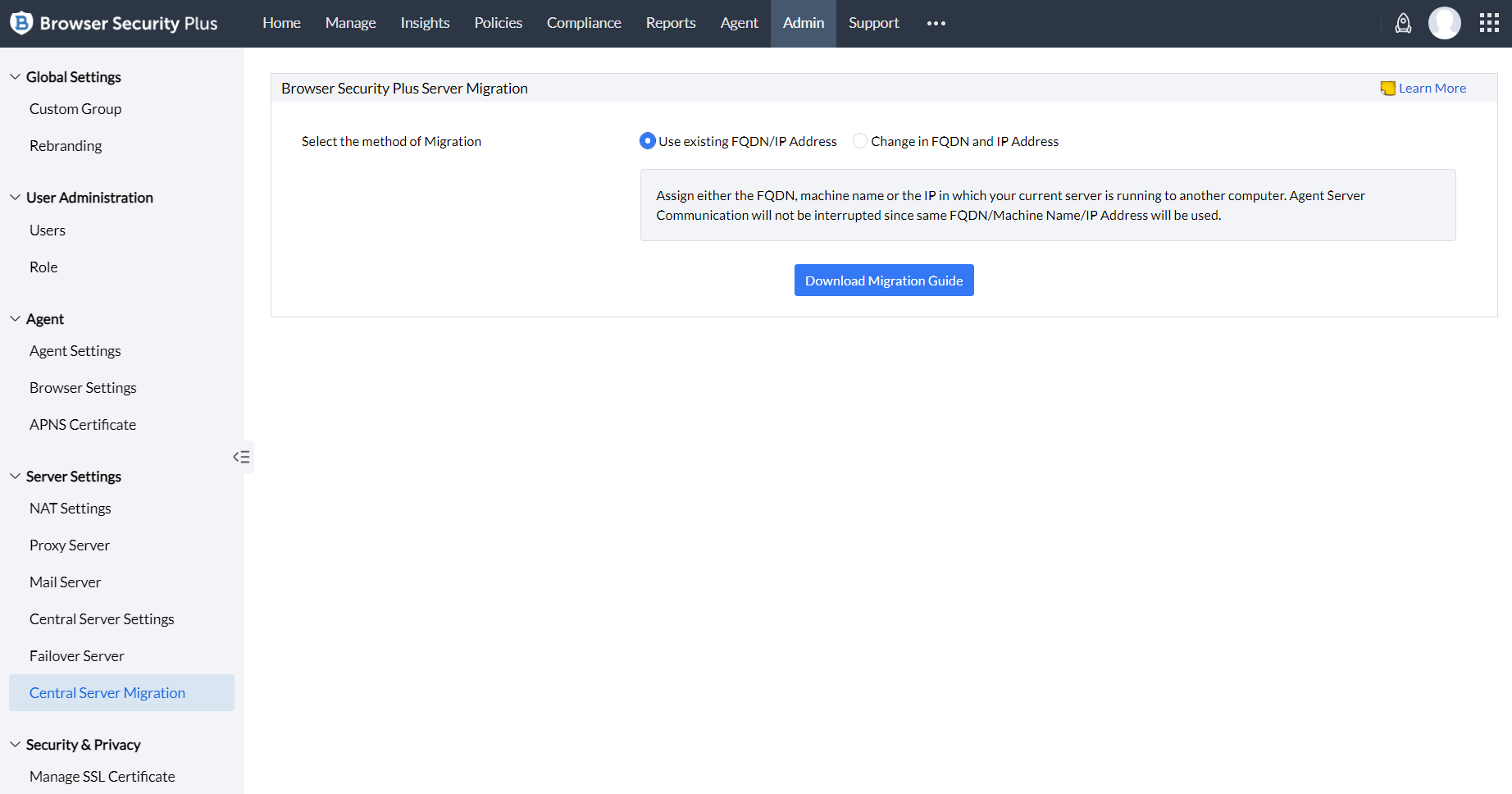This screenshot has height=794, width=1512.
Task: Select Use existing FQDN/IP Address radio
Action: pyautogui.click(x=647, y=141)
